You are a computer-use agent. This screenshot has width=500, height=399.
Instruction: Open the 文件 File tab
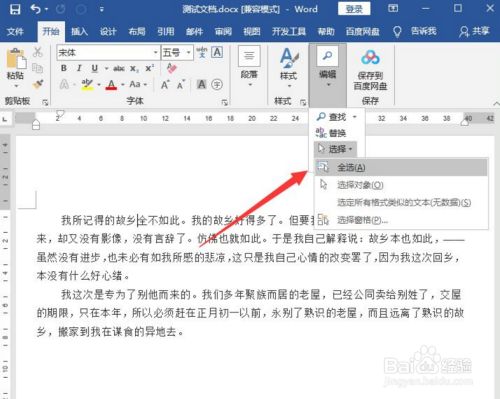click(x=15, y=32)
